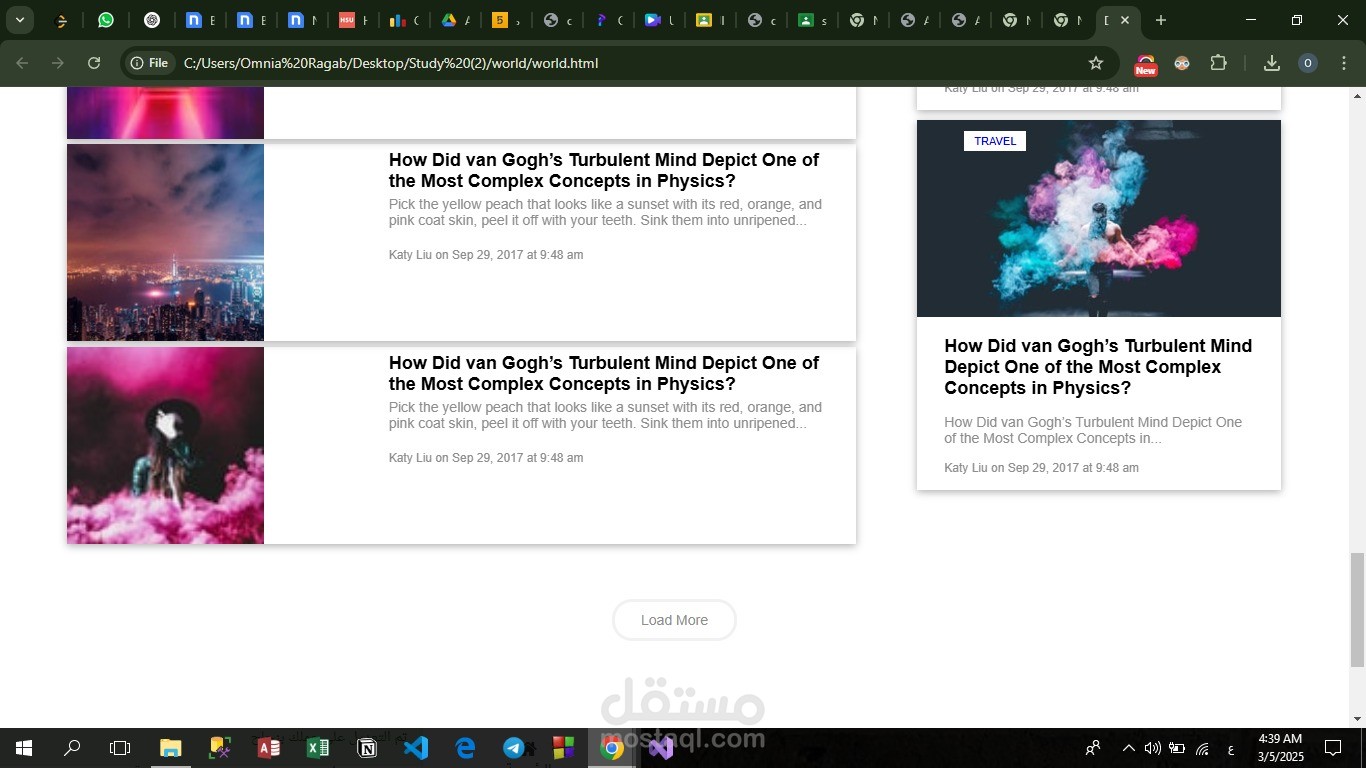1366x768 pixels.
Task: Open the Chrome taskbar icon
Action: [612, 748]
